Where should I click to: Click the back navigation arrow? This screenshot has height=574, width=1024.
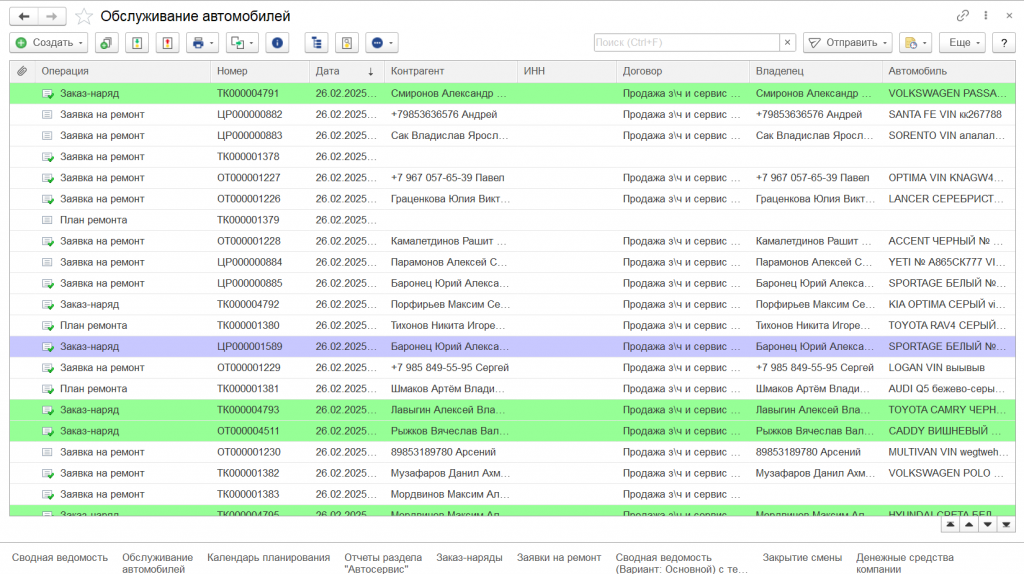[x=24, y=16]
